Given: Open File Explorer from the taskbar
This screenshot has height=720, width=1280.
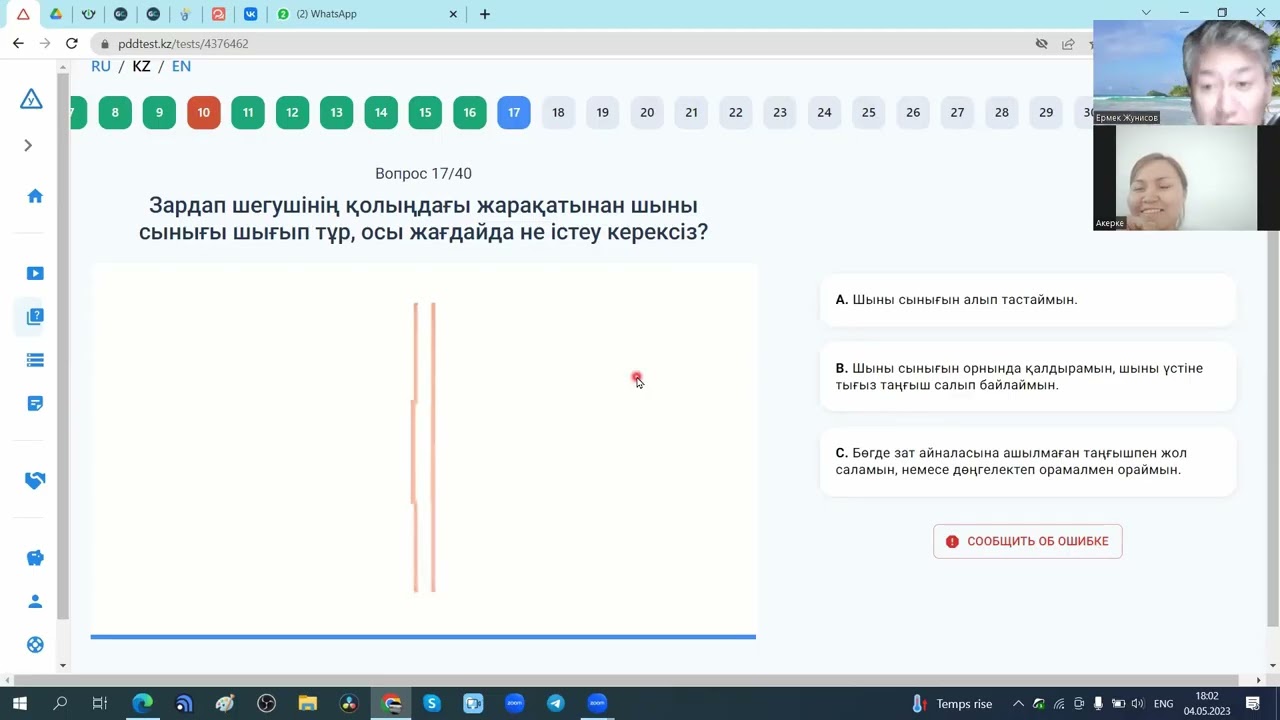Looking at the screenshot, I should point(307,703).
